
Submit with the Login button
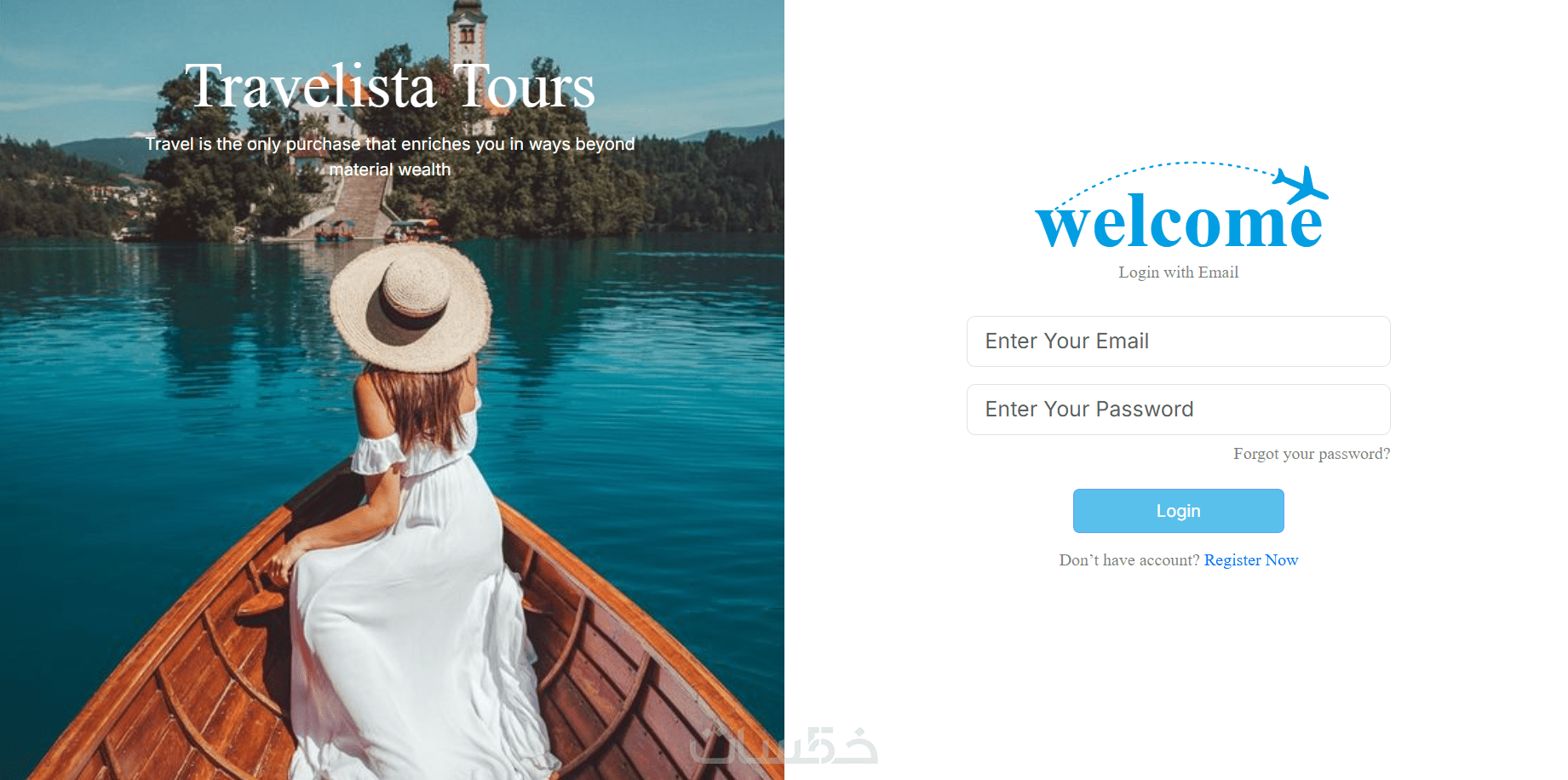(1179, 511)
